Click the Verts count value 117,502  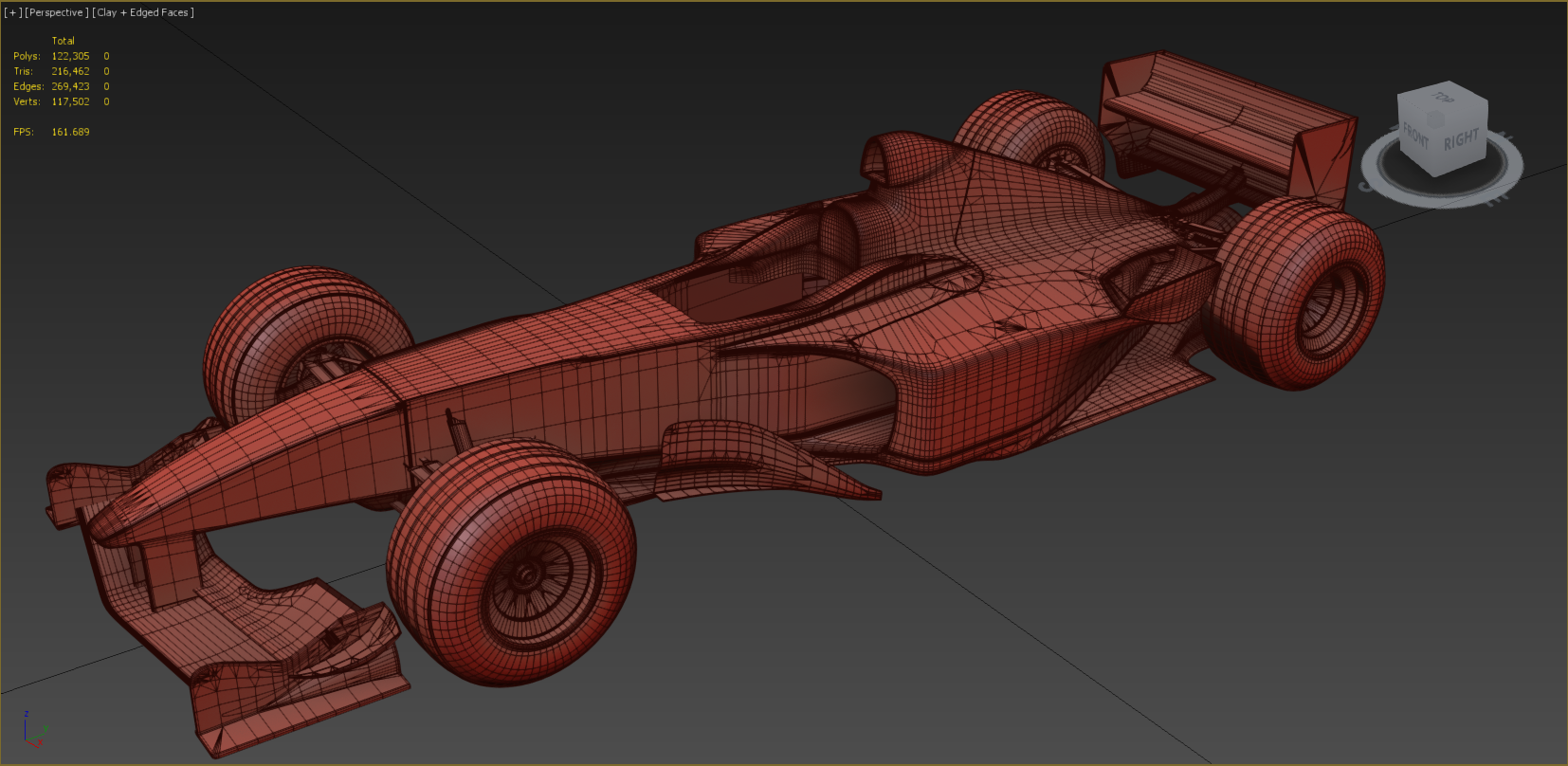click(70, 101)
